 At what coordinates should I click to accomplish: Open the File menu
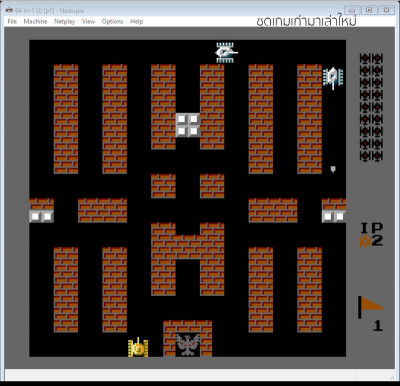point(12,21)
